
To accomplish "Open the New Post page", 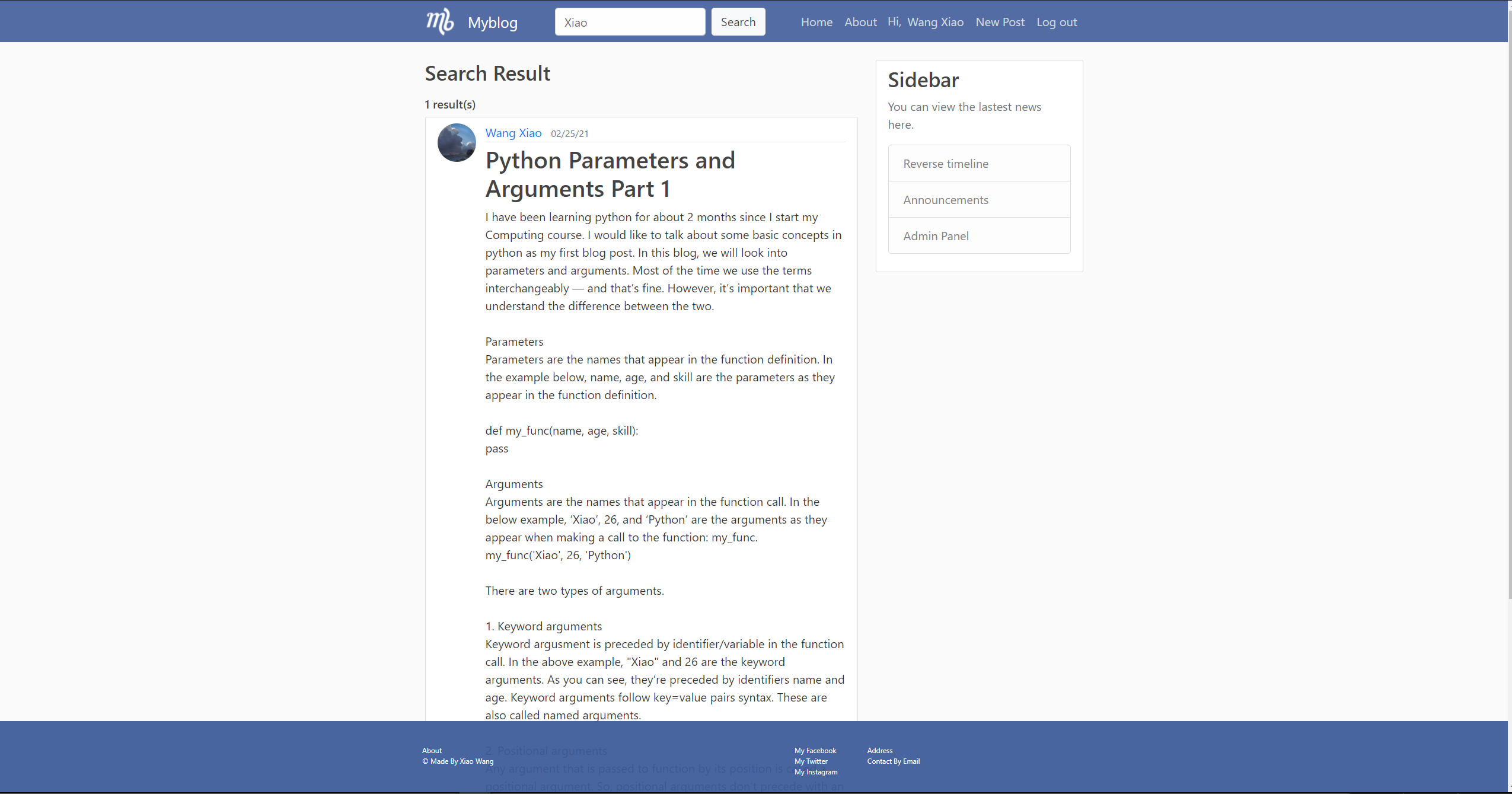I will click(1000, 22).
